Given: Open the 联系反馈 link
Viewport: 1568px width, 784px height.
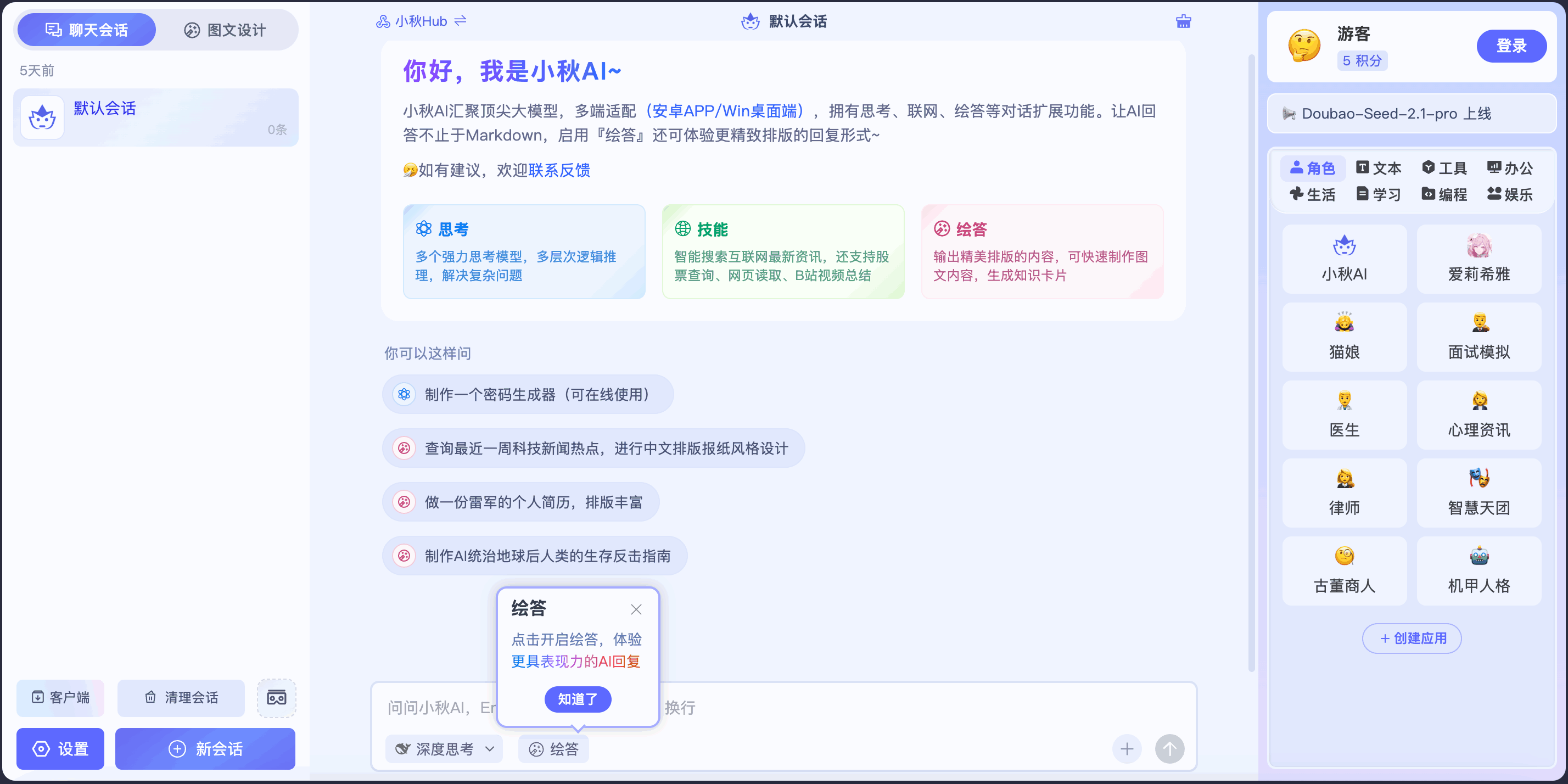Looking at the screenshot, I should pos(559,170).
